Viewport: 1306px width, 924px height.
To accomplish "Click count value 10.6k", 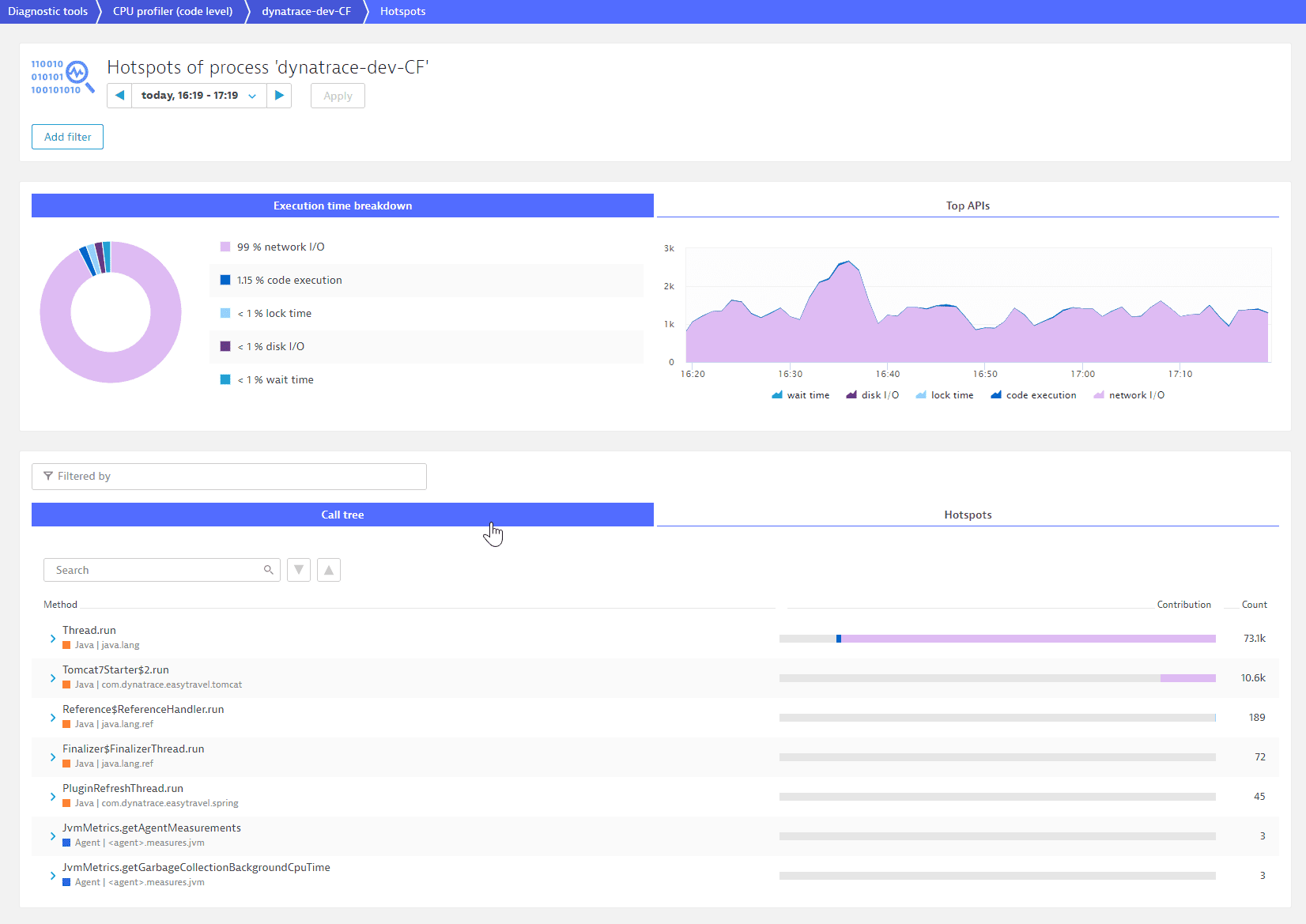I will [1253, 678].
